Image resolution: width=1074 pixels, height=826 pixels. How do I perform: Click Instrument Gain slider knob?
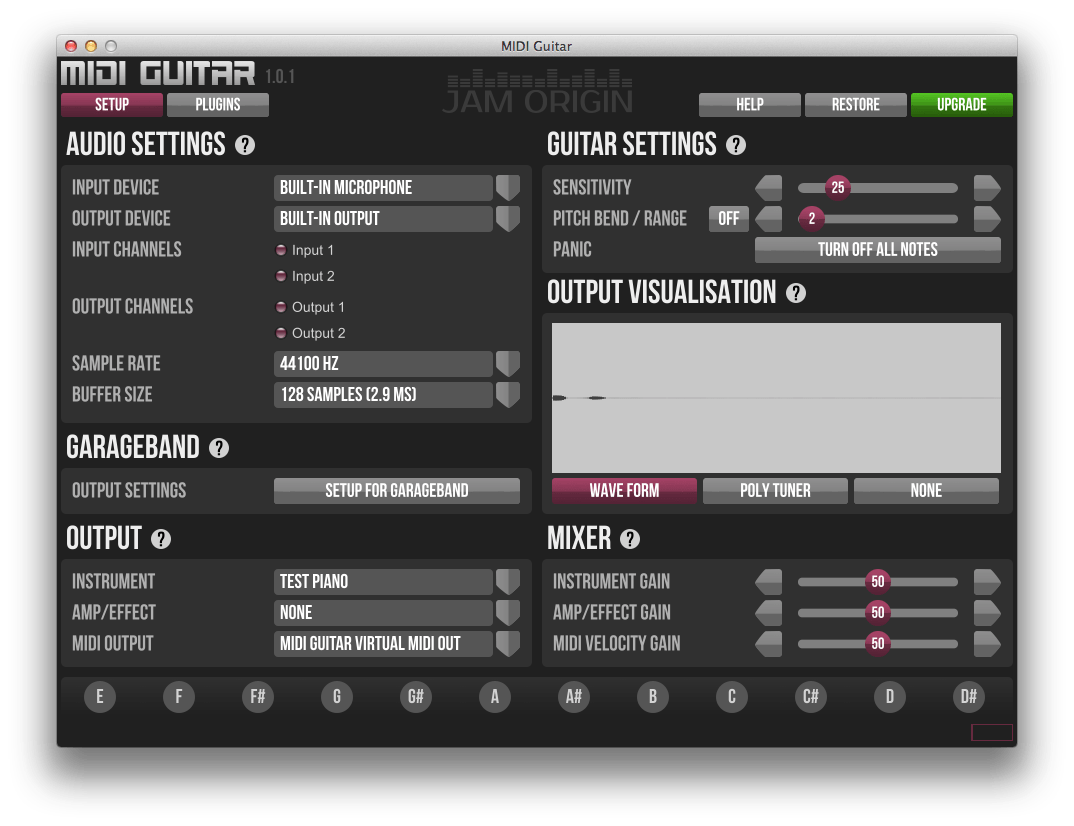877,581
